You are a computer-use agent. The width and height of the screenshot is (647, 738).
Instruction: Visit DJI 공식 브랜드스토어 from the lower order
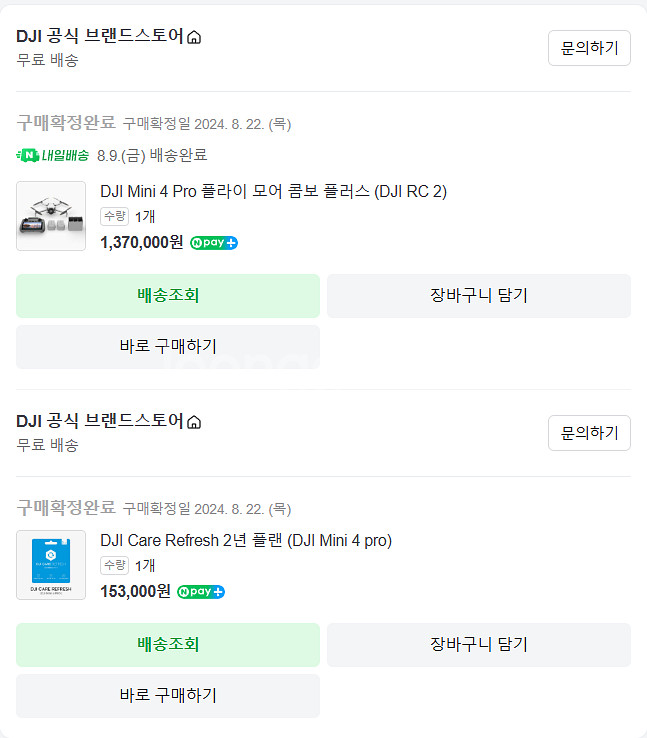[100, 421]
